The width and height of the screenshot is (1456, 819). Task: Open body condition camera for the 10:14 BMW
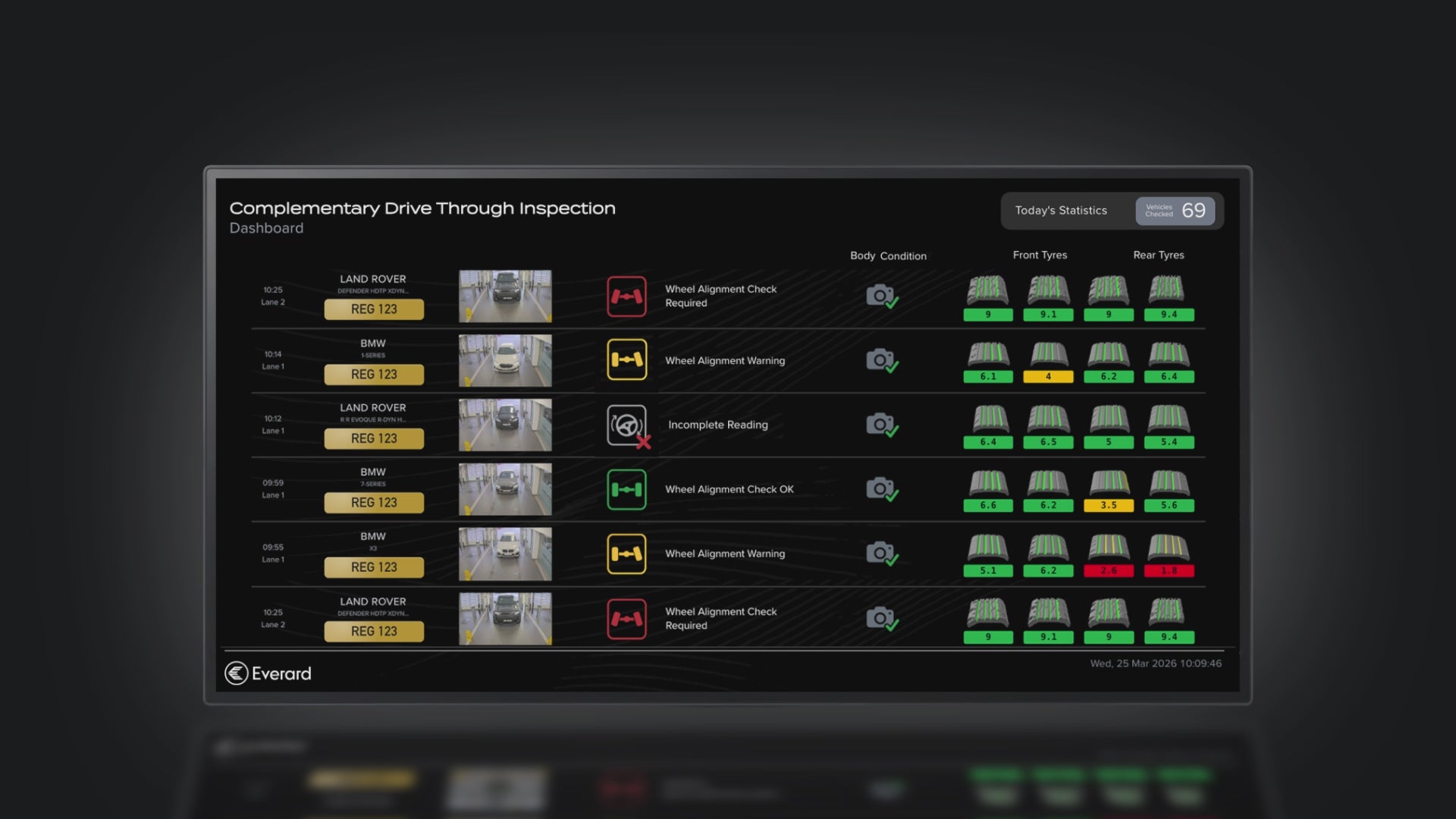coord(882,360)
